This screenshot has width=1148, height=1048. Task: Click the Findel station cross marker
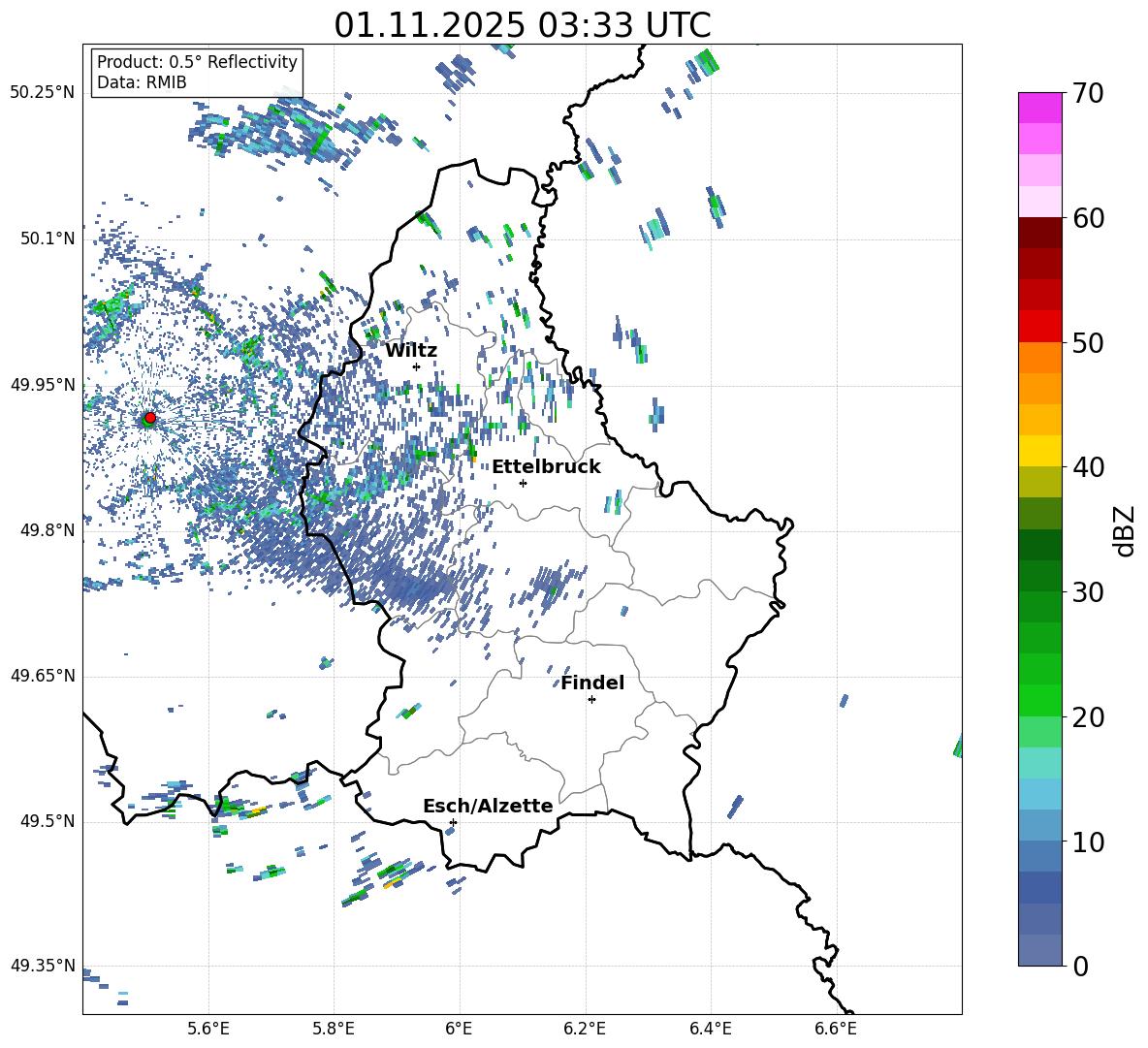coord(591,699)
